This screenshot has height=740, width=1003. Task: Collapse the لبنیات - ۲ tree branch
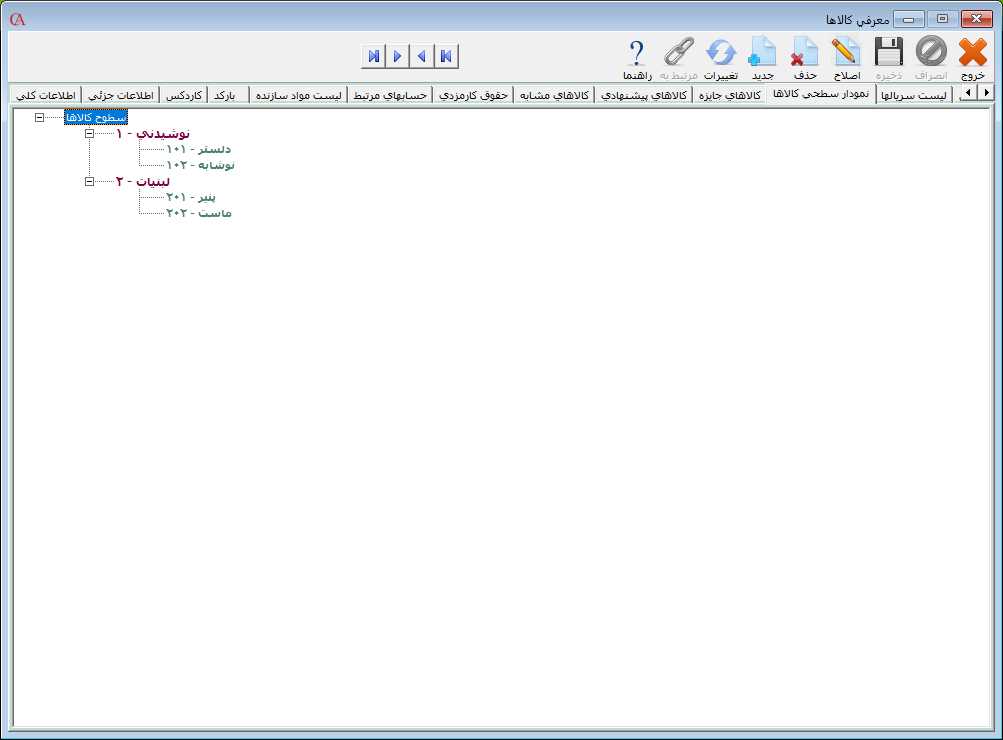(x=90, y=181)
